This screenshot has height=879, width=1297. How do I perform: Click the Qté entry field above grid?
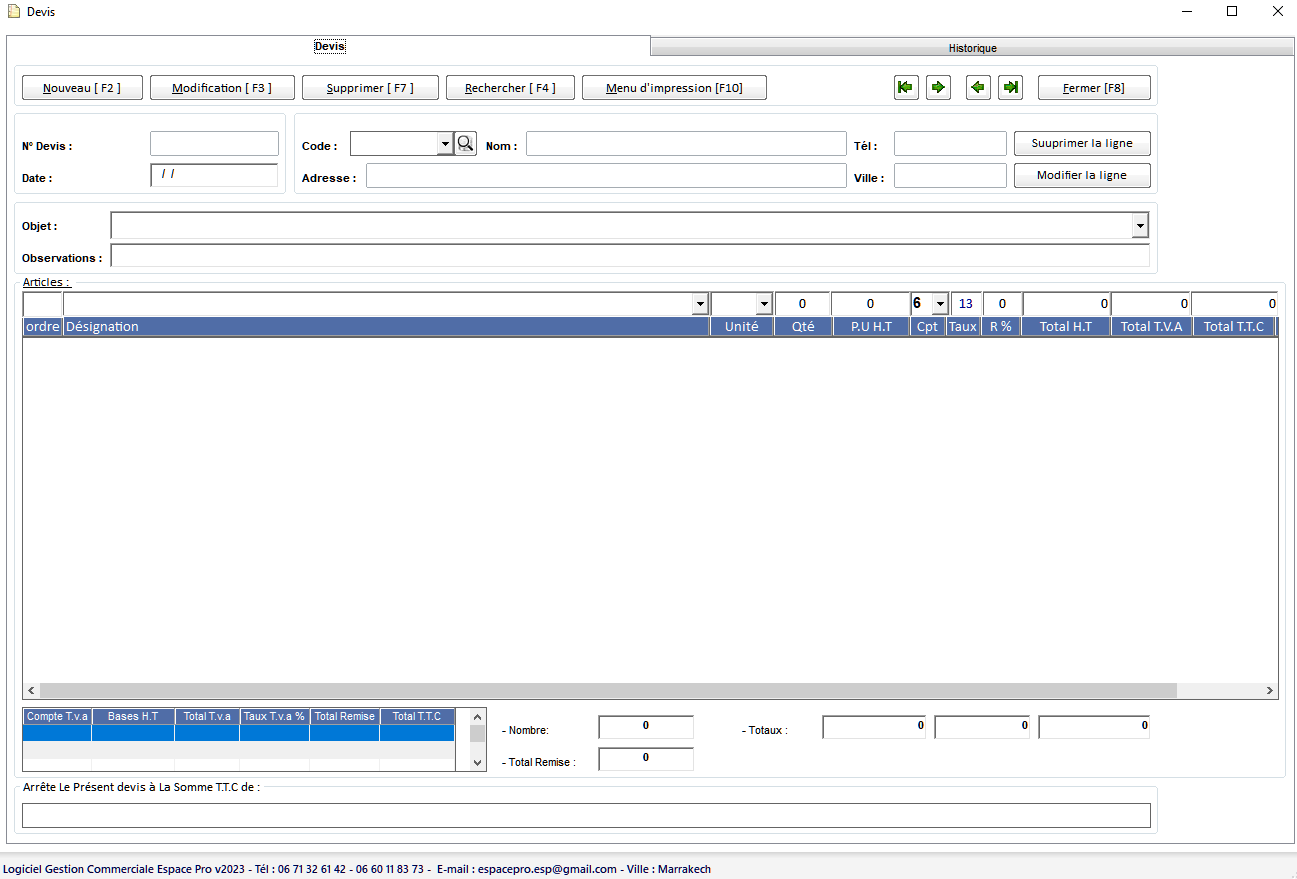pyautogui.click(x=802, y=303)
